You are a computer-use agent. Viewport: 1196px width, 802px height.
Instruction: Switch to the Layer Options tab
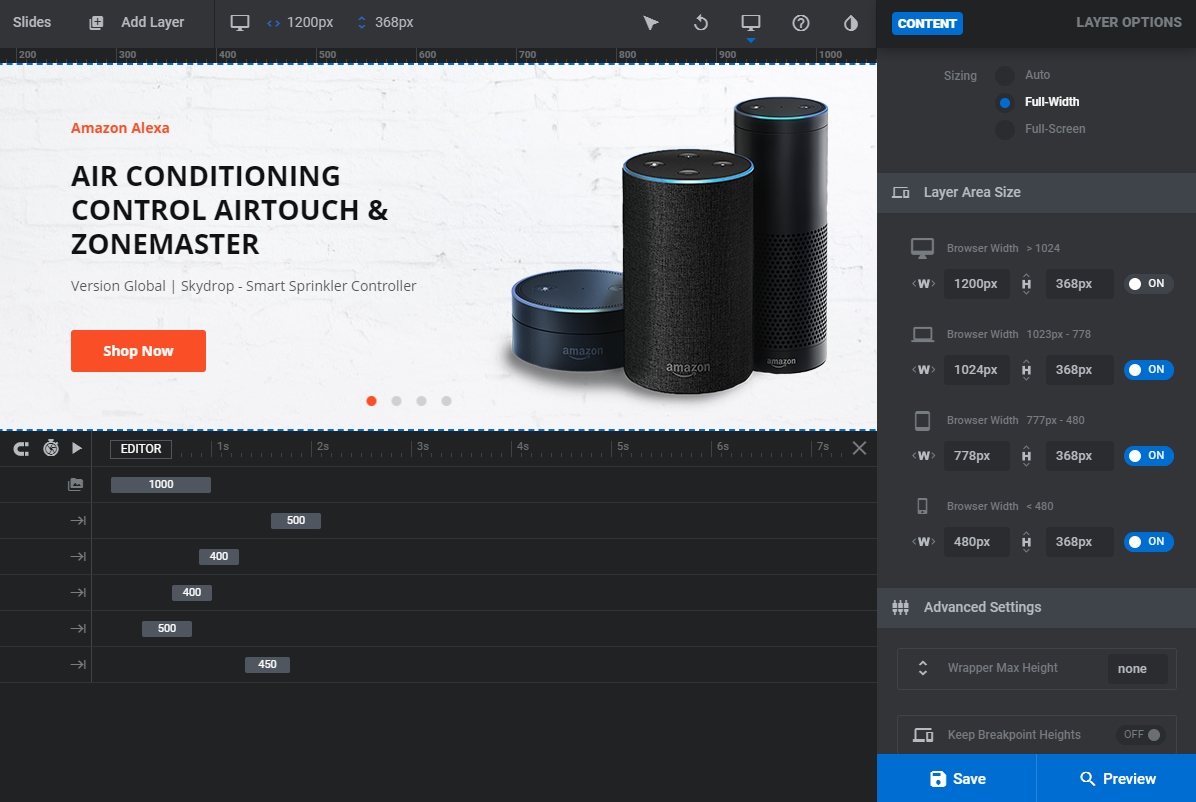[1128, 22]
